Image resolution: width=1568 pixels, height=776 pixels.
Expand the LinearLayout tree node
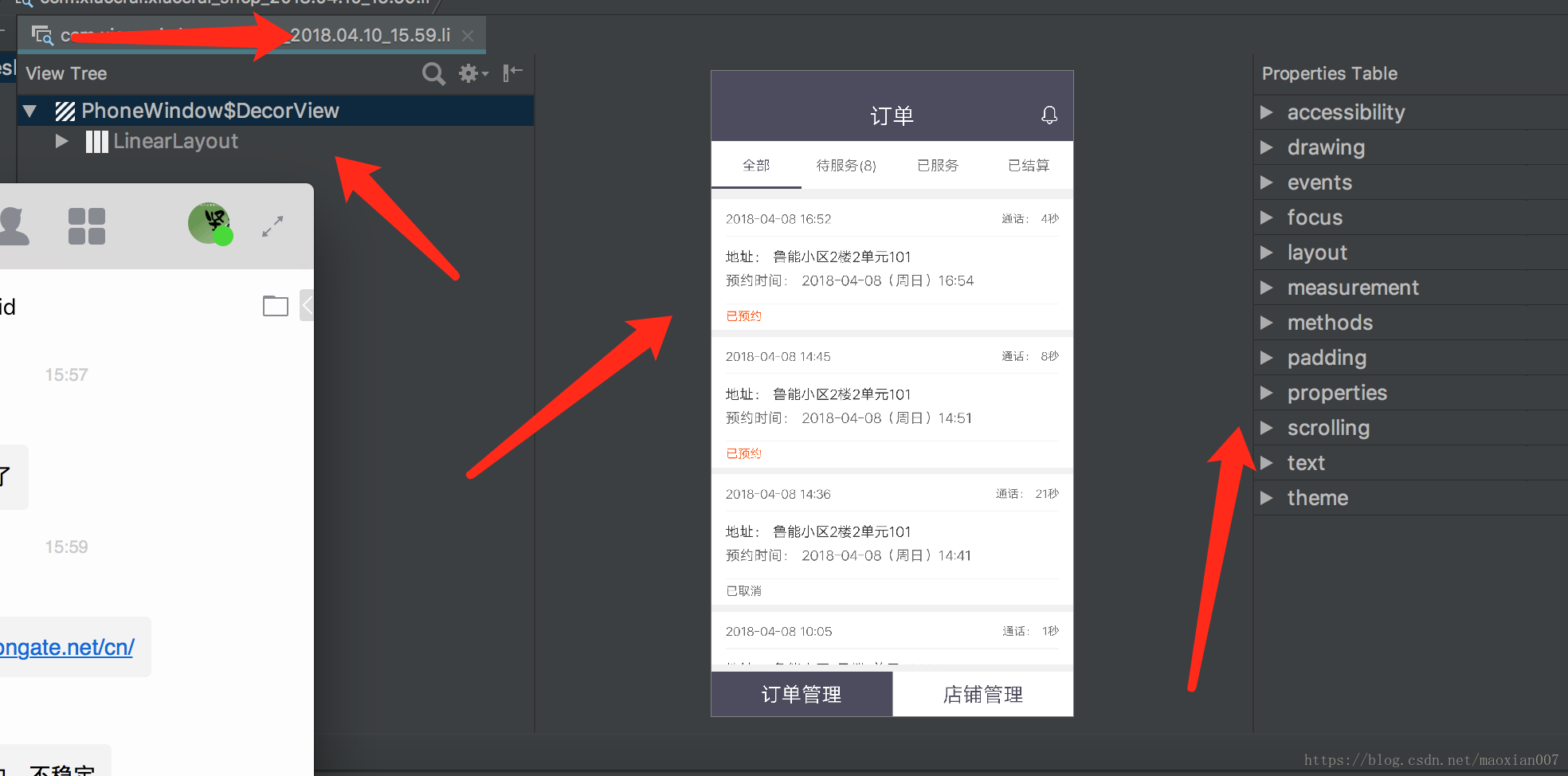pyautogui.click(x=61, y=141)
